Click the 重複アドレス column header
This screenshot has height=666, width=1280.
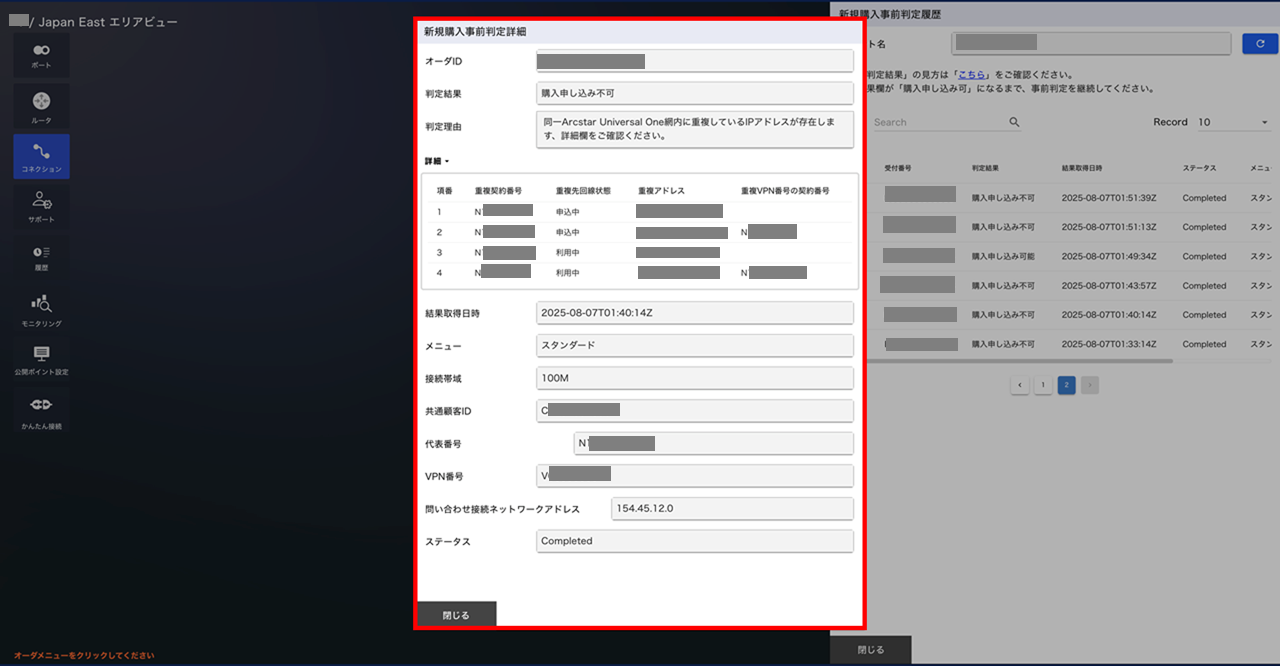point(661,190)
